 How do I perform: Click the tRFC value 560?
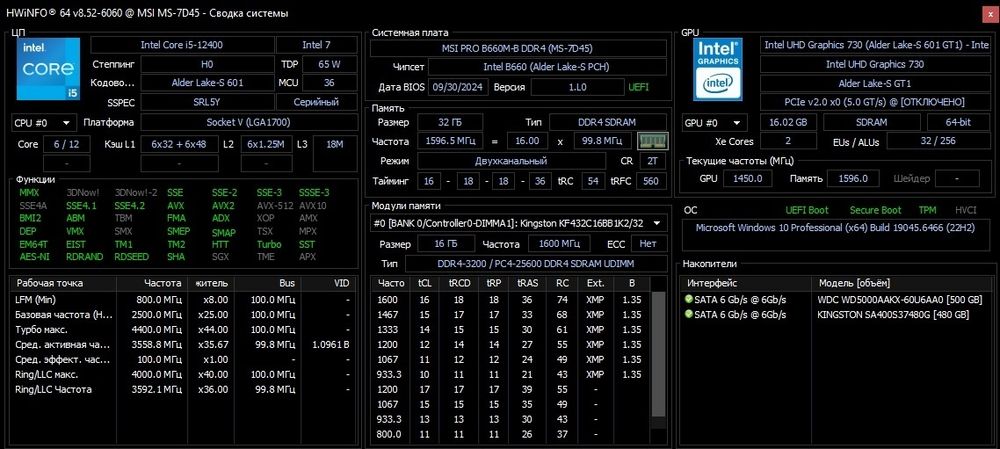click(651, 181)
